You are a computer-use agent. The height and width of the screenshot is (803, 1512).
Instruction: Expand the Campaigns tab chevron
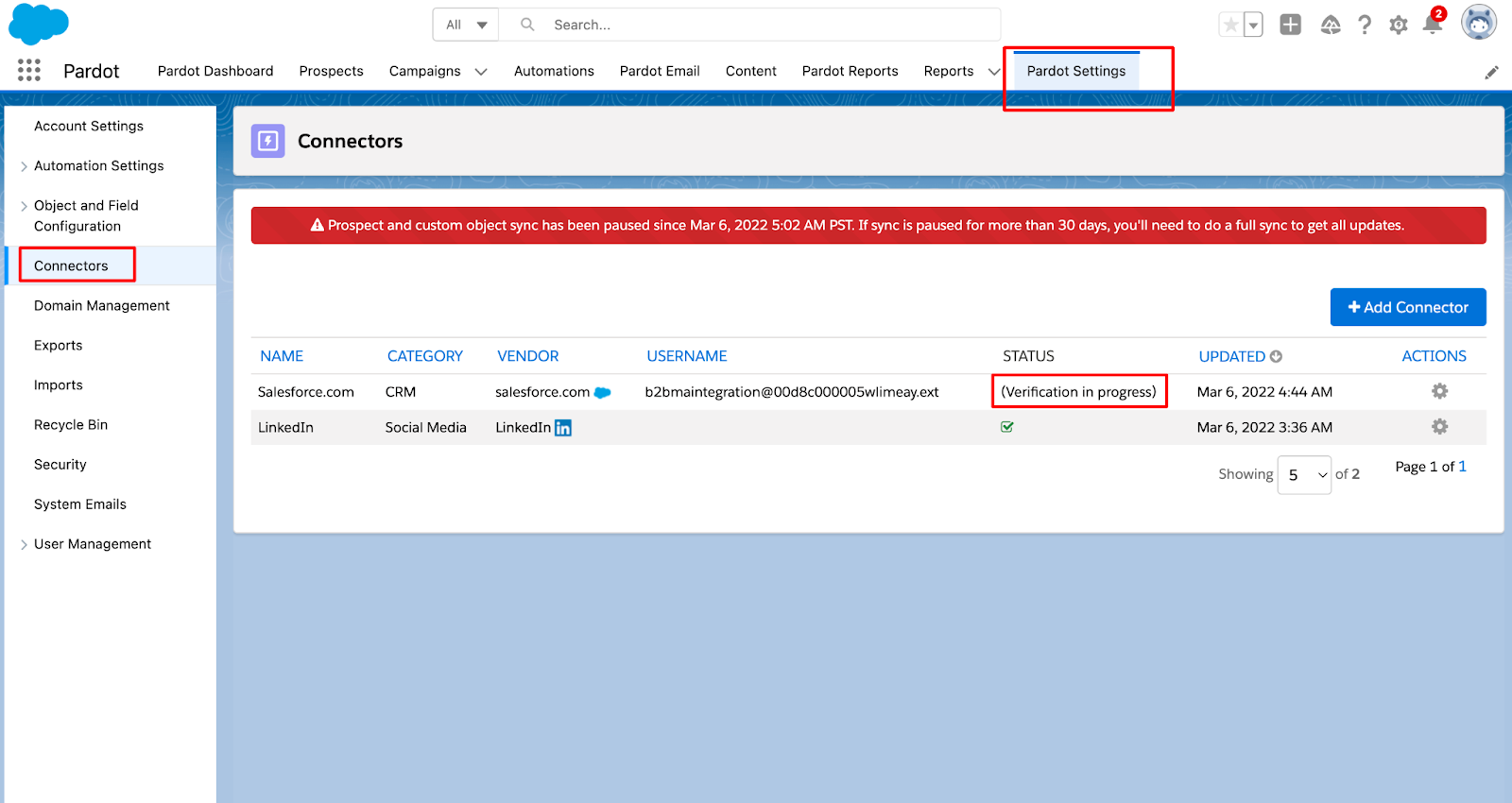point(481,72)
